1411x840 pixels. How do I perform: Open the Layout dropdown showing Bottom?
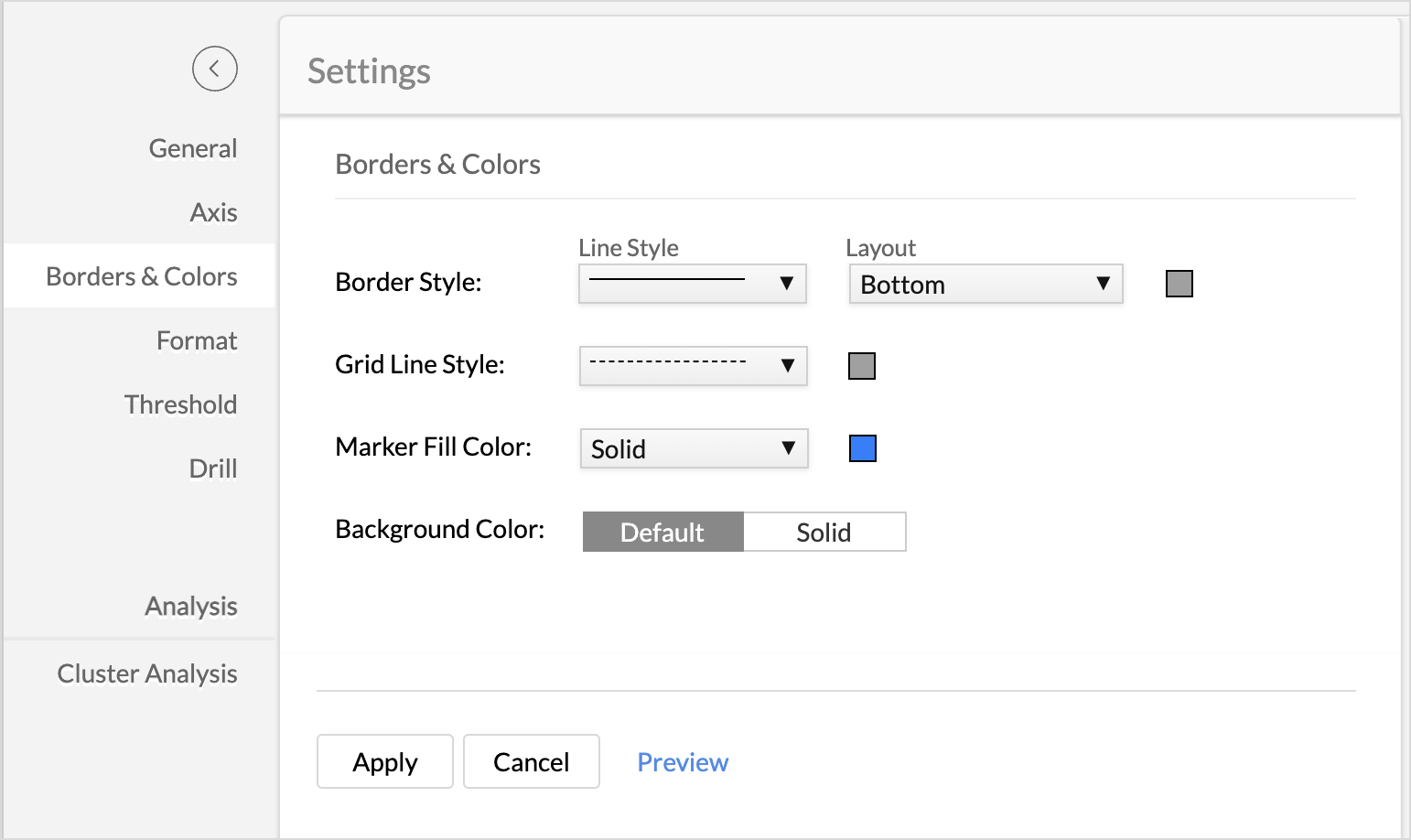point(986,285)
